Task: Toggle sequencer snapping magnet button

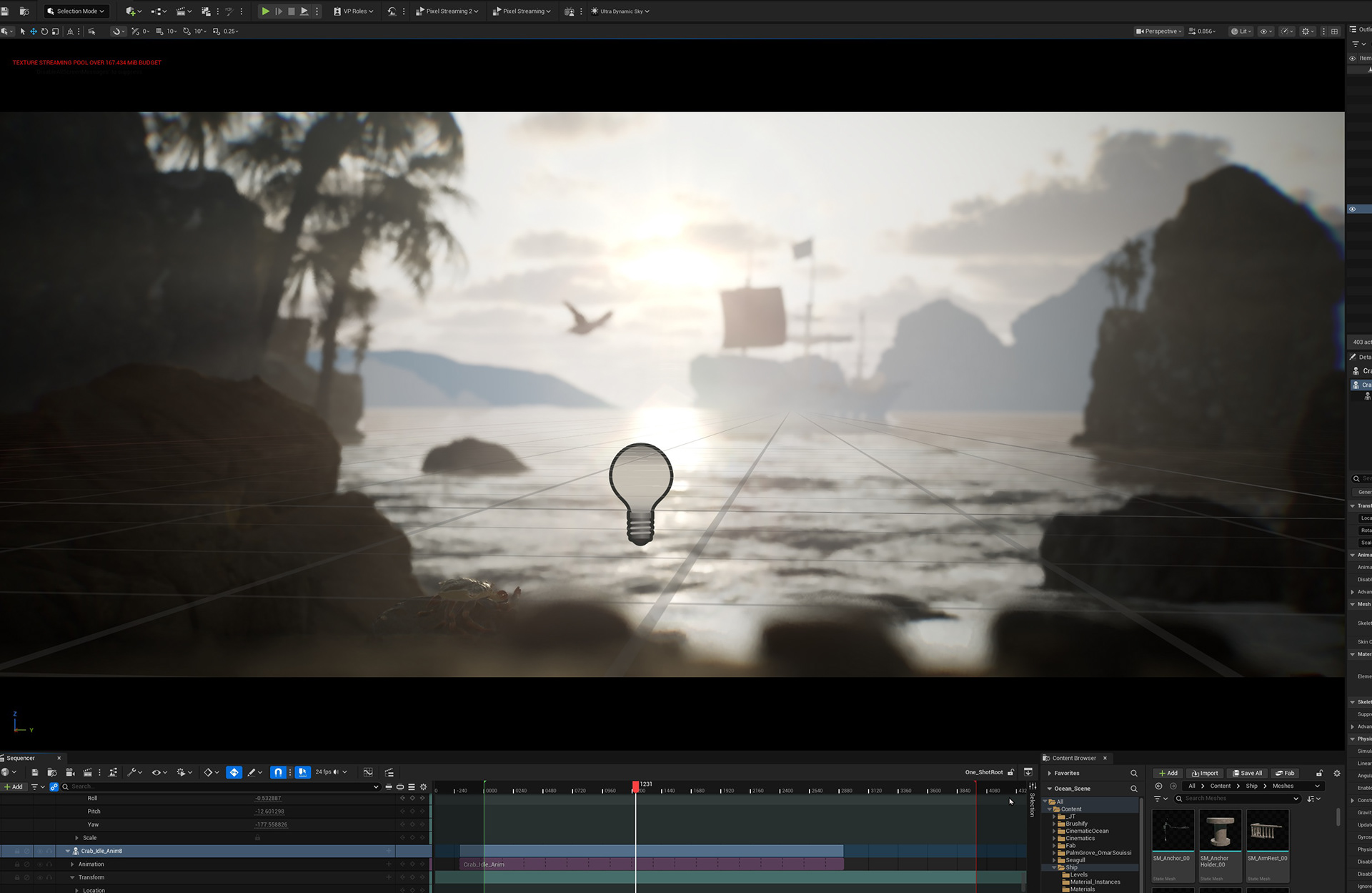Action: click(278, 772)
